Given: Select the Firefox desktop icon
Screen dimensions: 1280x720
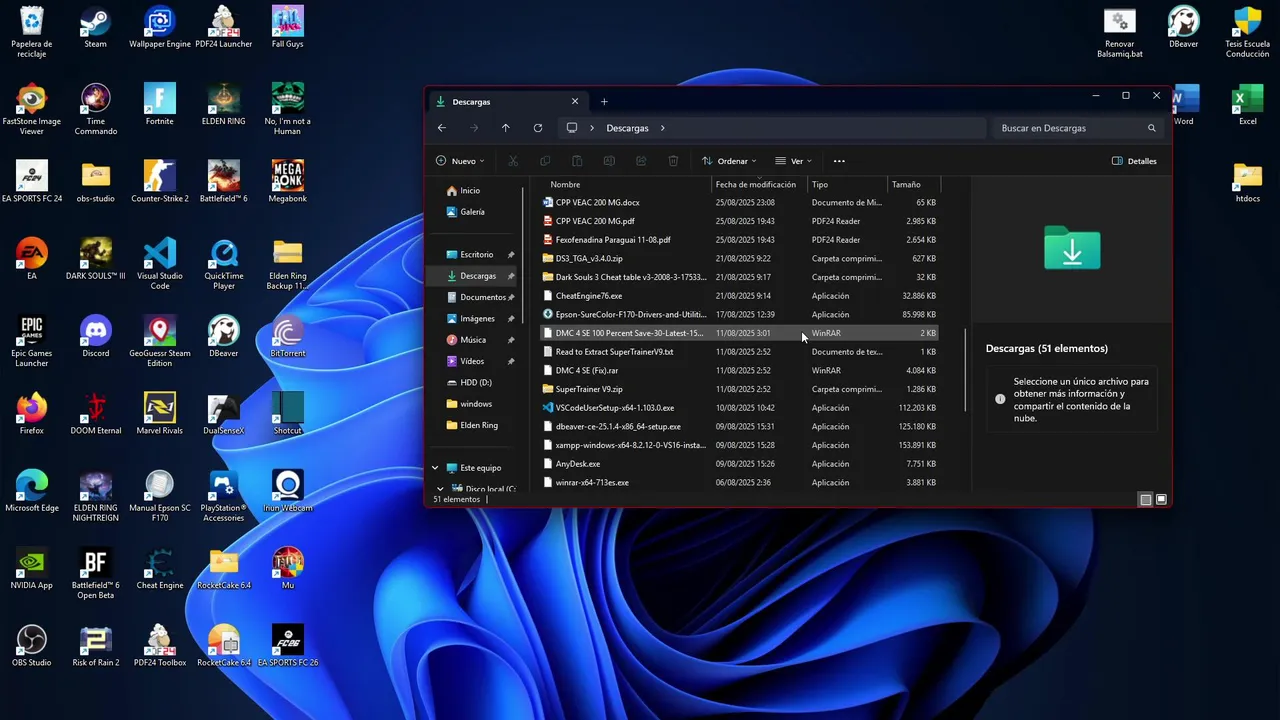Looking at the screenshot, I should point(32,413).
